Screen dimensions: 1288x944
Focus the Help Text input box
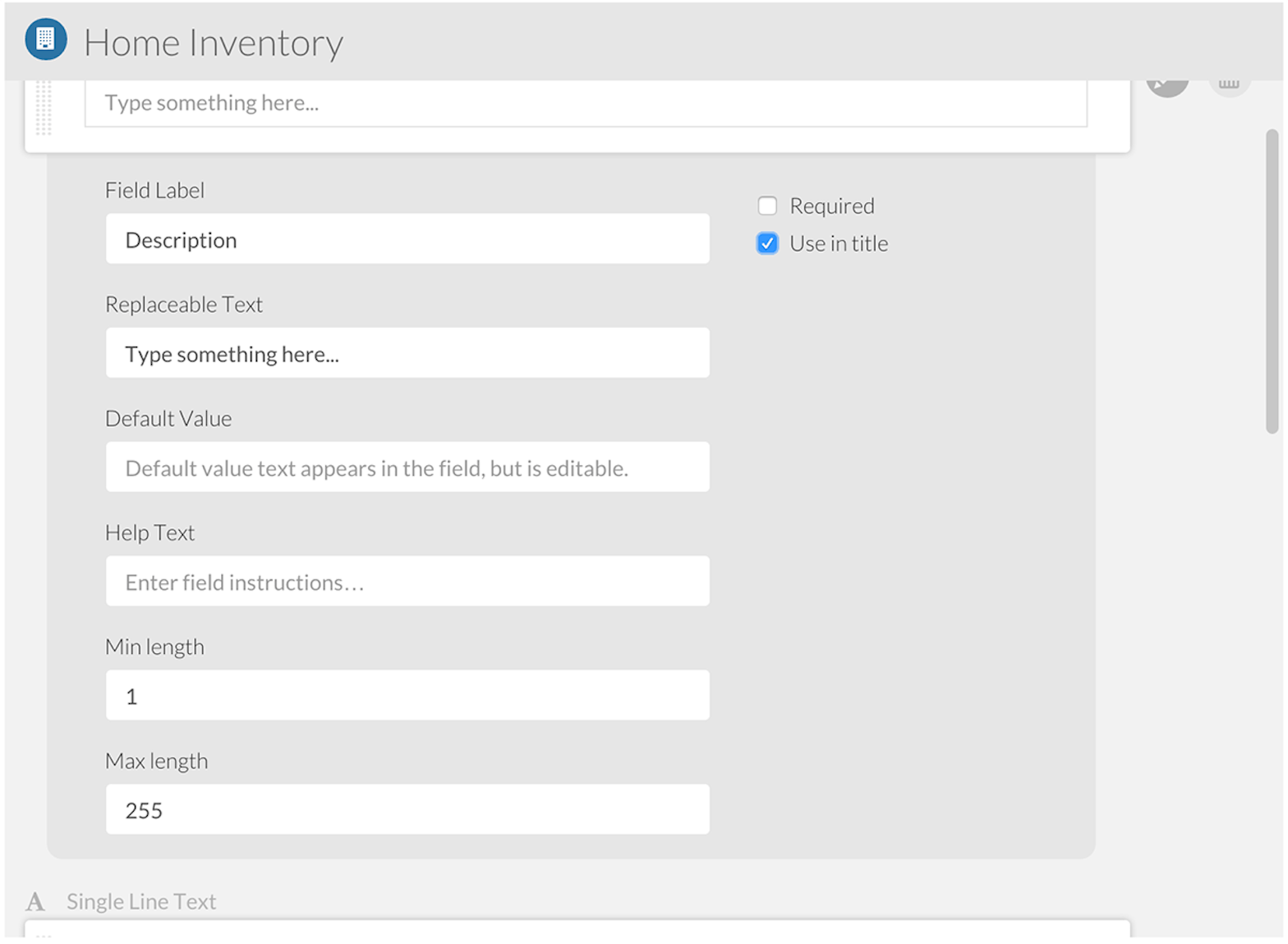[407, 582]
